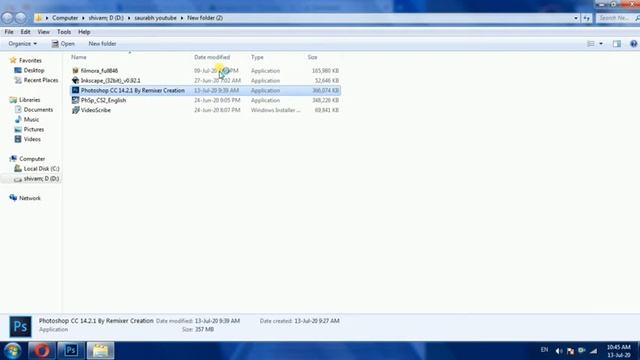This screenshot has height=360, width=640.
Task: Sort files by Date modified column
Action: tap(212, 57)
